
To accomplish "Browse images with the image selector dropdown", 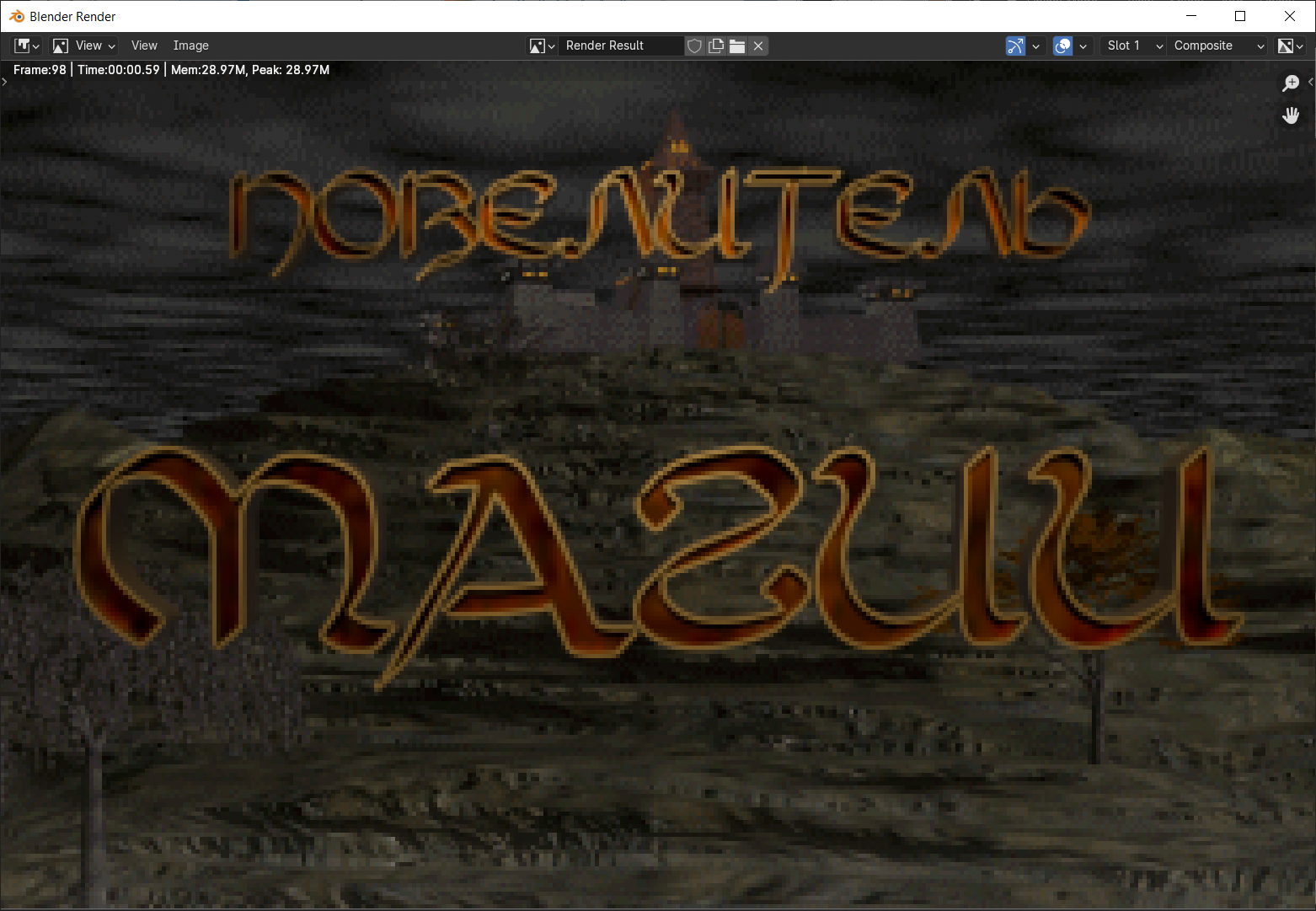I will click(x=542, y=46).
